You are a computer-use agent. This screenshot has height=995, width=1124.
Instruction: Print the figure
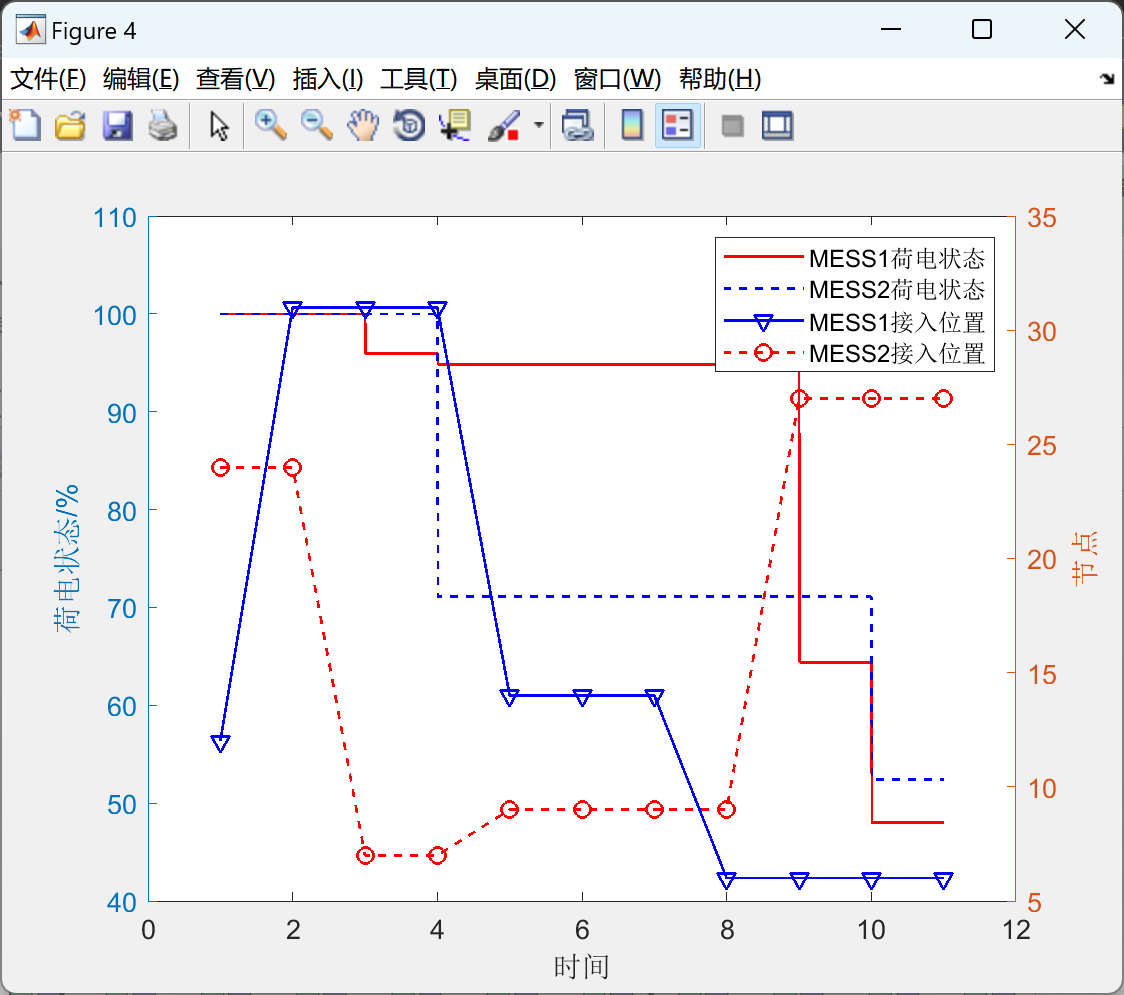pos(163,125)
